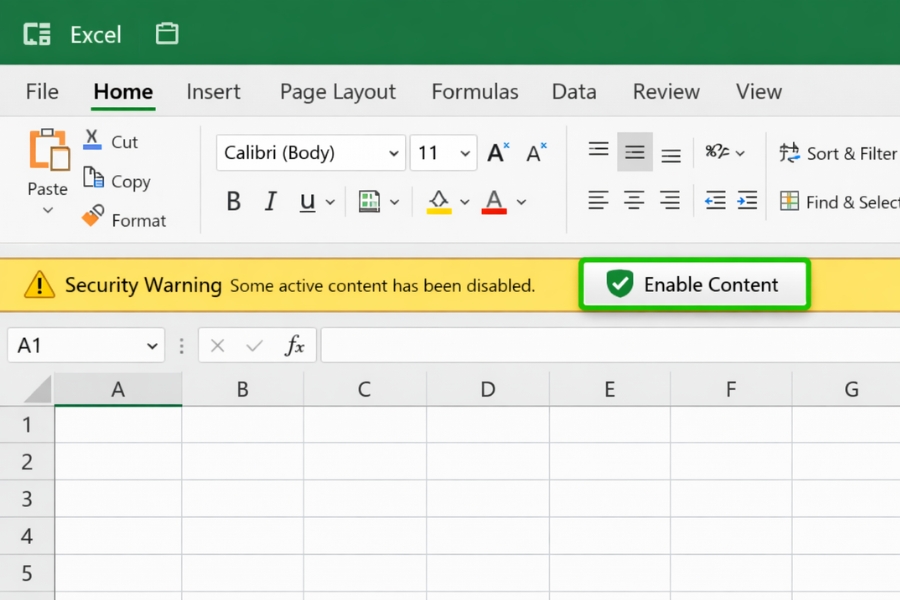This screenshot has height=600, width=900.
Task: Click the Increase Indent icon
Action: (x=747, y=201)
